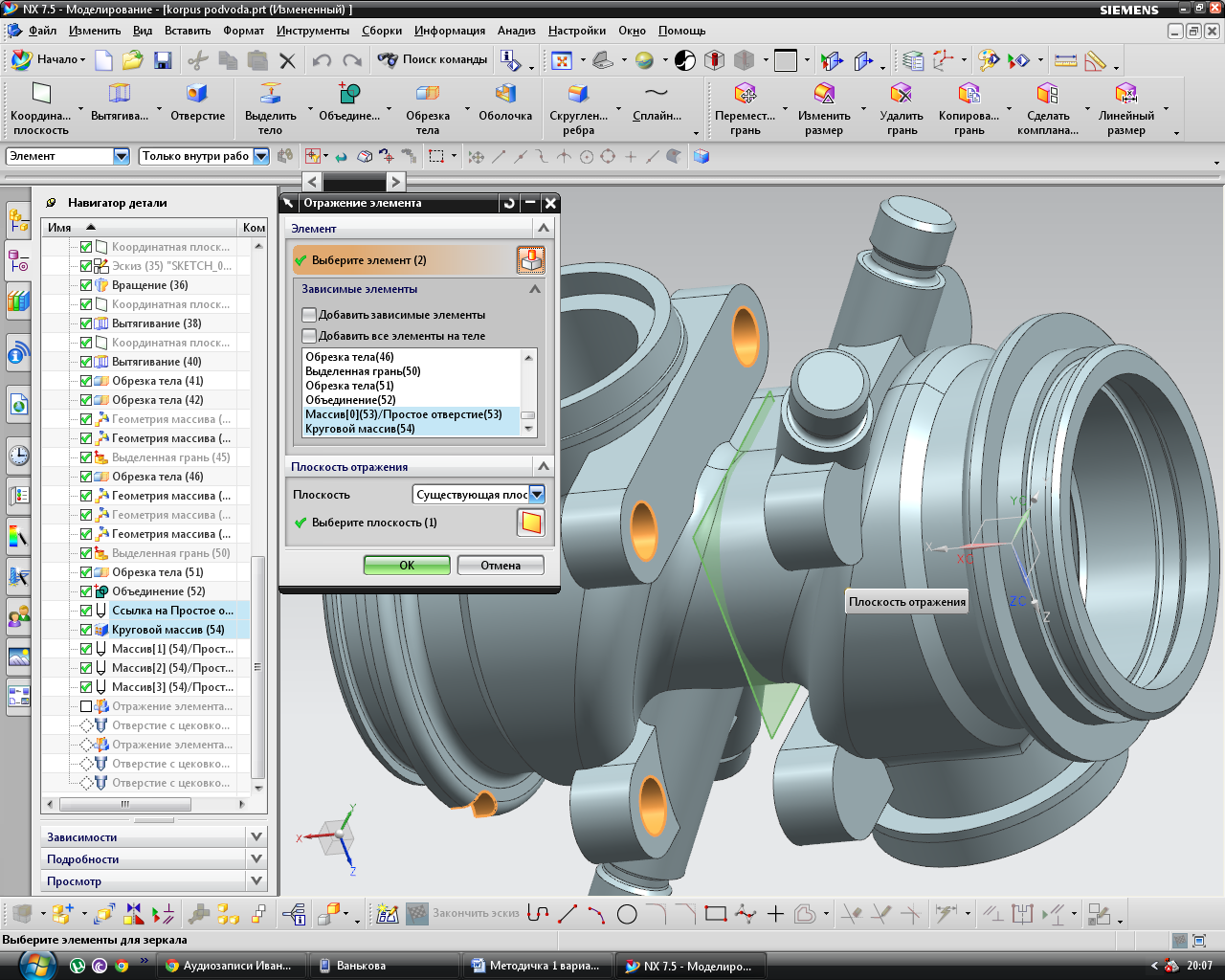1225x980 pixels.
Task: Open the Вставить menu
Action: coord(188,31)
